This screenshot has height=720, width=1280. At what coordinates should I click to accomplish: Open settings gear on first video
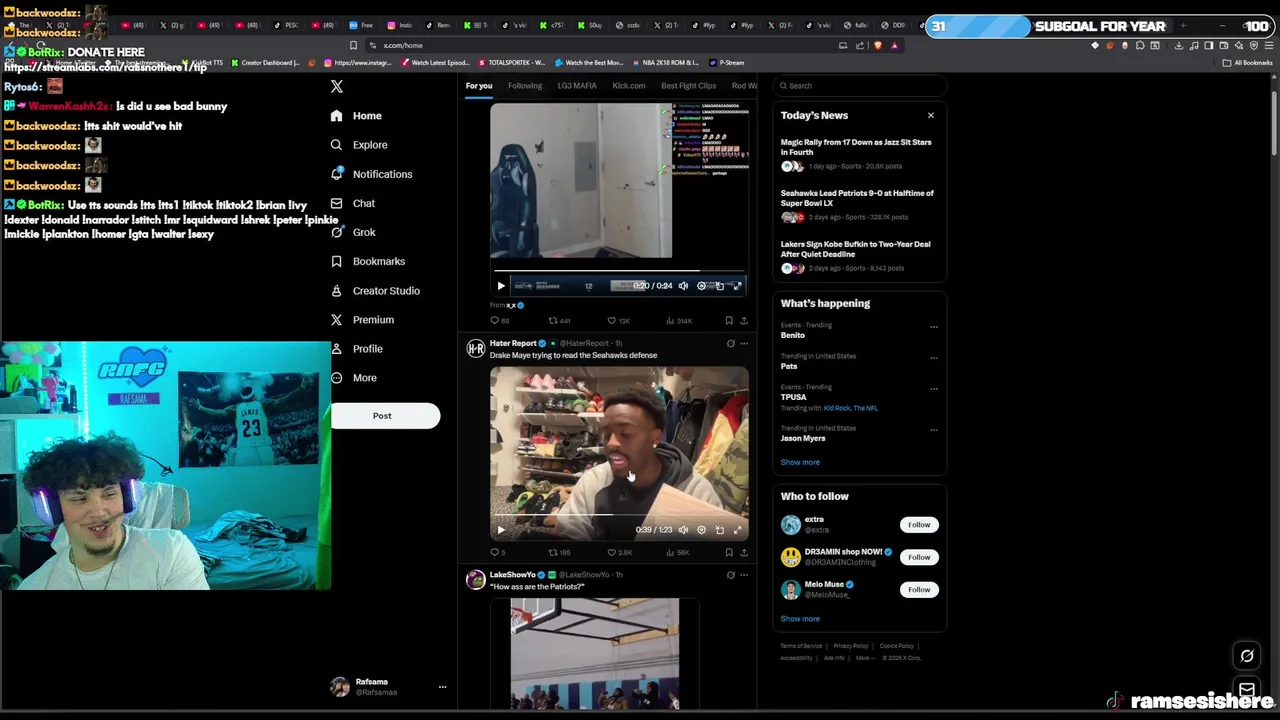[x=701, y=286]
